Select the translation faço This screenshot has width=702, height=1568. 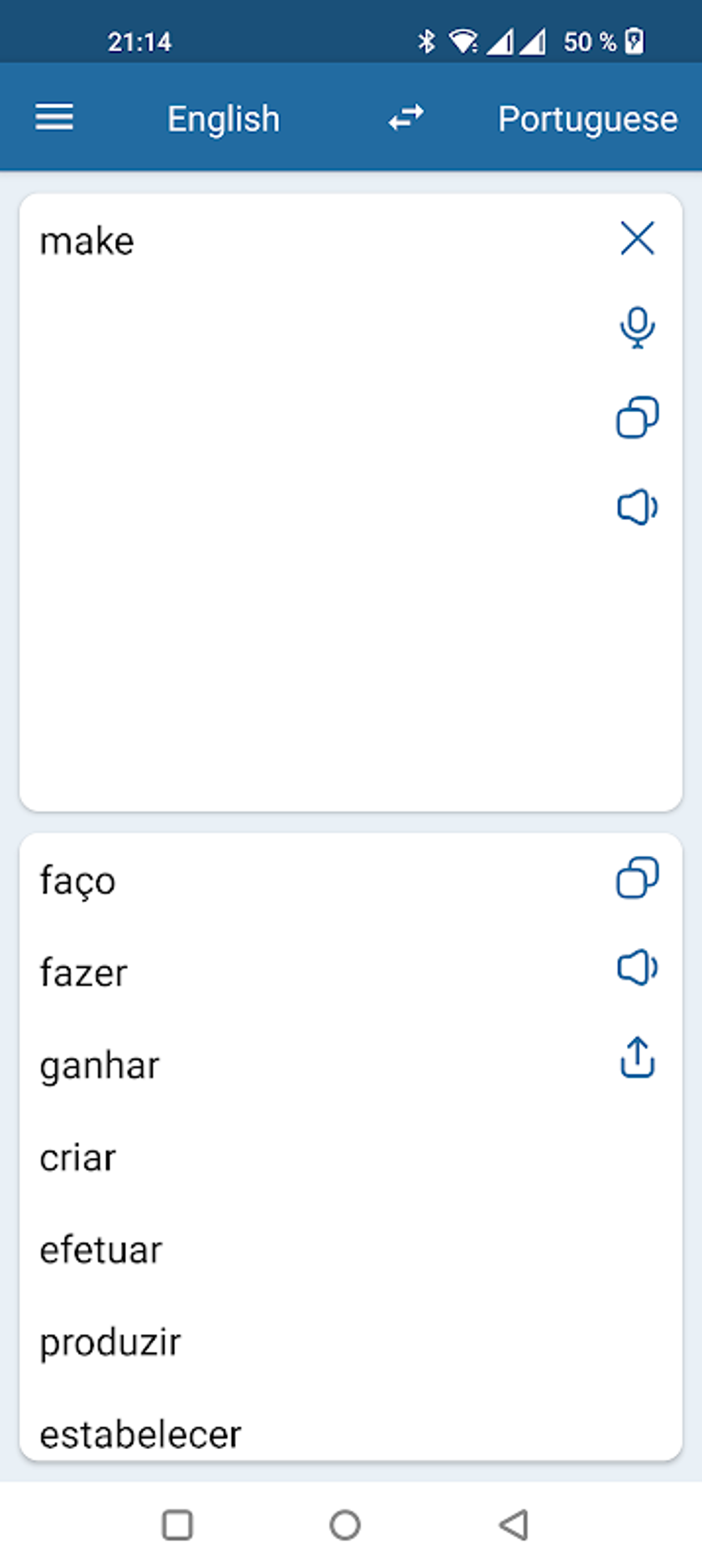pos(77,881)
